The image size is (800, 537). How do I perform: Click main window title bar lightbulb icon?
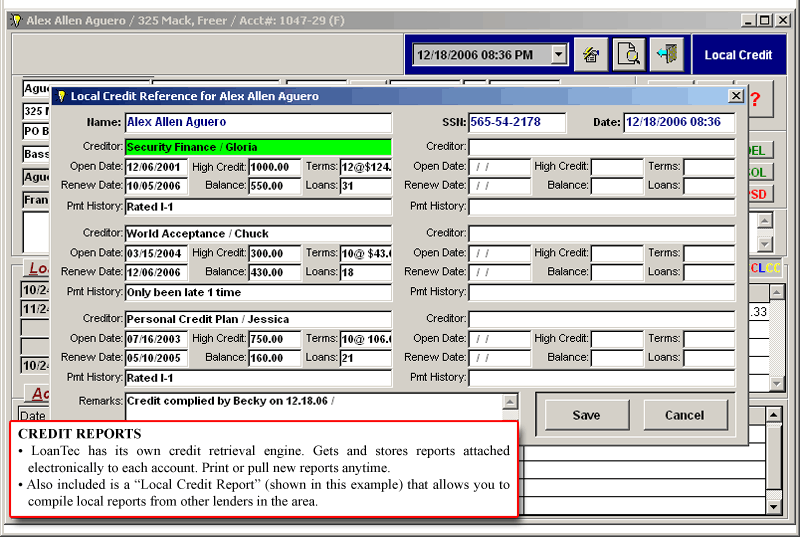click(16, 20)
